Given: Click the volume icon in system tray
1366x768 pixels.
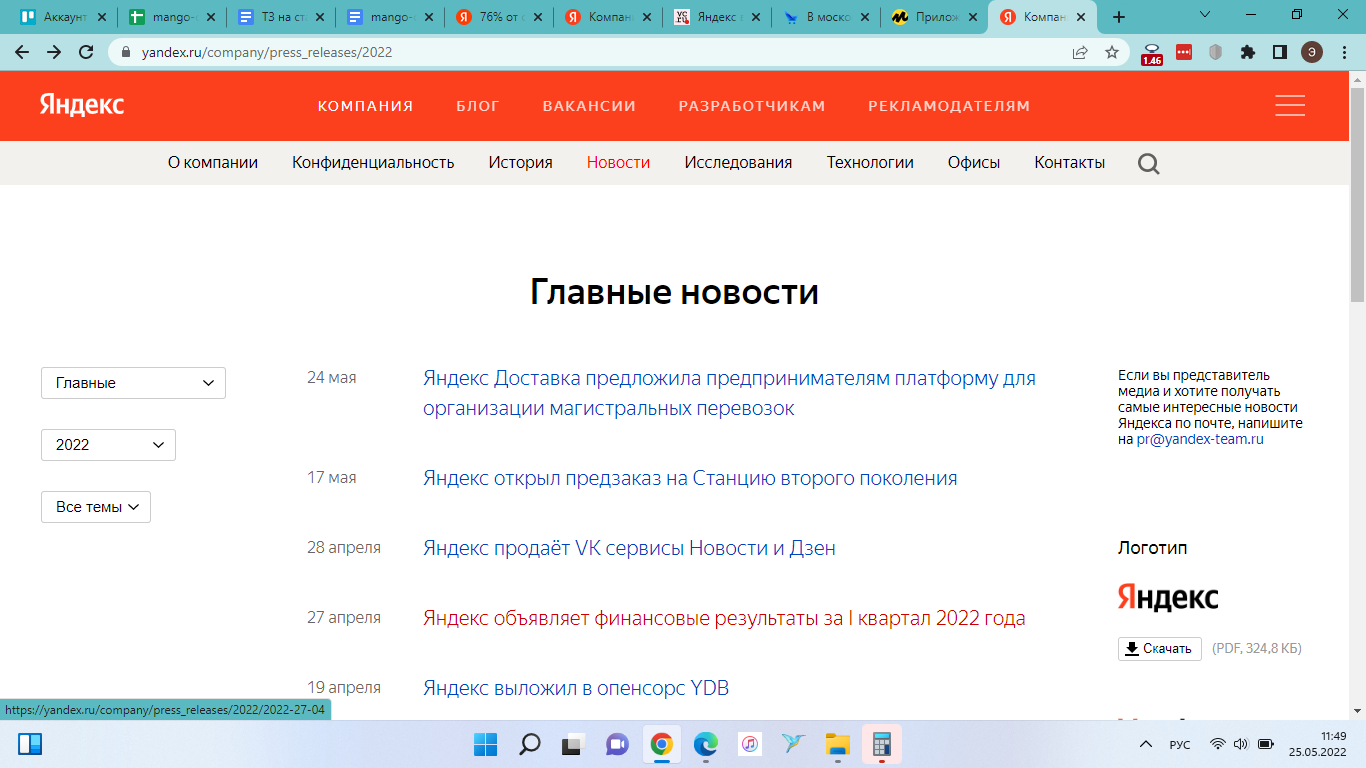Looking at the screenshot, I should click(1241, 744).
